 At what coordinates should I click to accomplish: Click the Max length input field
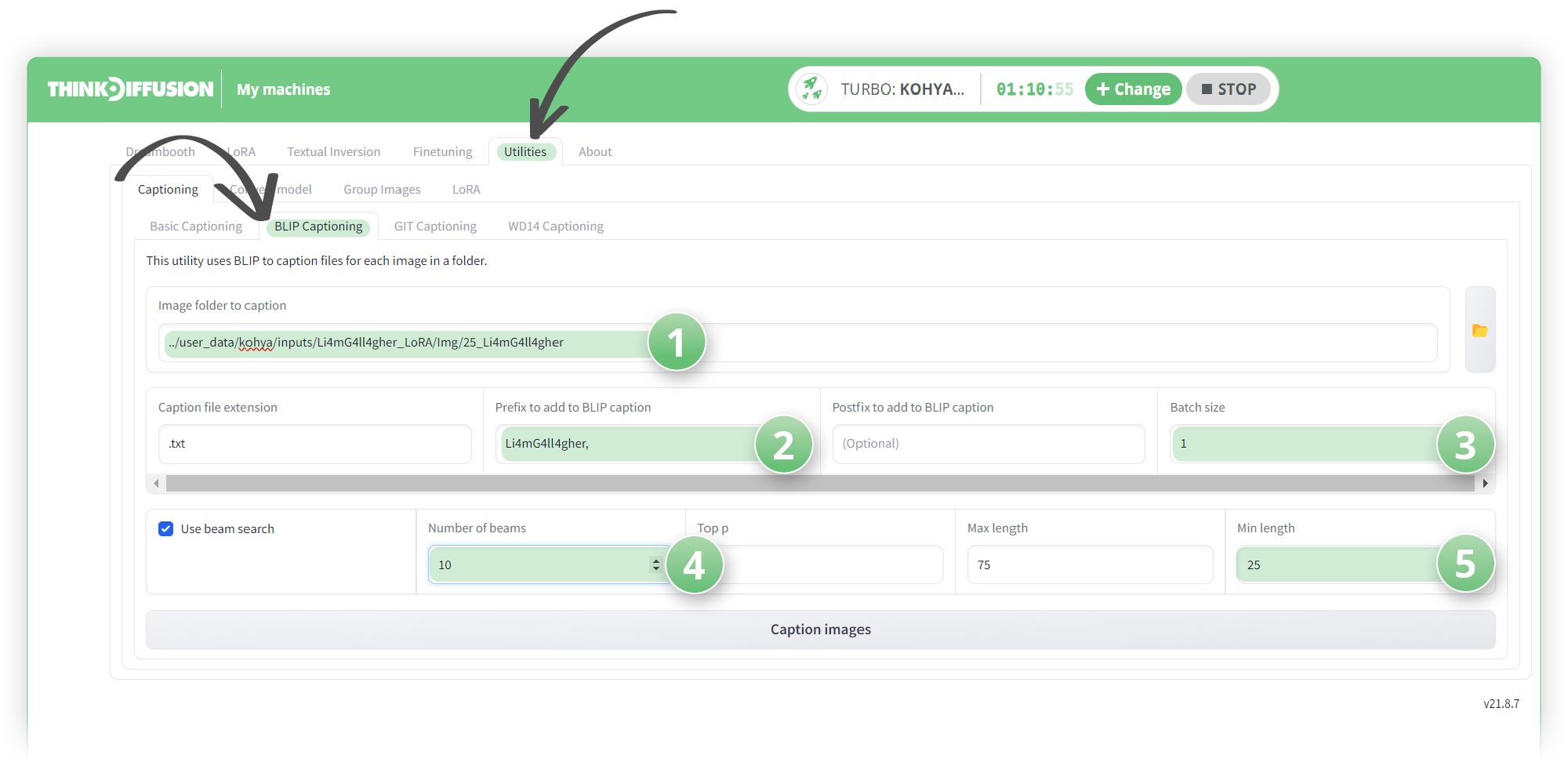1090,564
